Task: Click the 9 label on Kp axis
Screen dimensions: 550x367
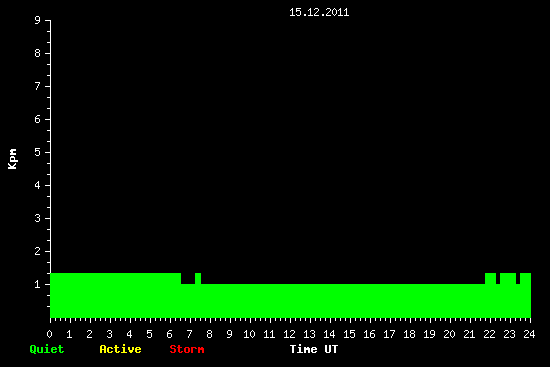Action: click(x=38, y=20)
